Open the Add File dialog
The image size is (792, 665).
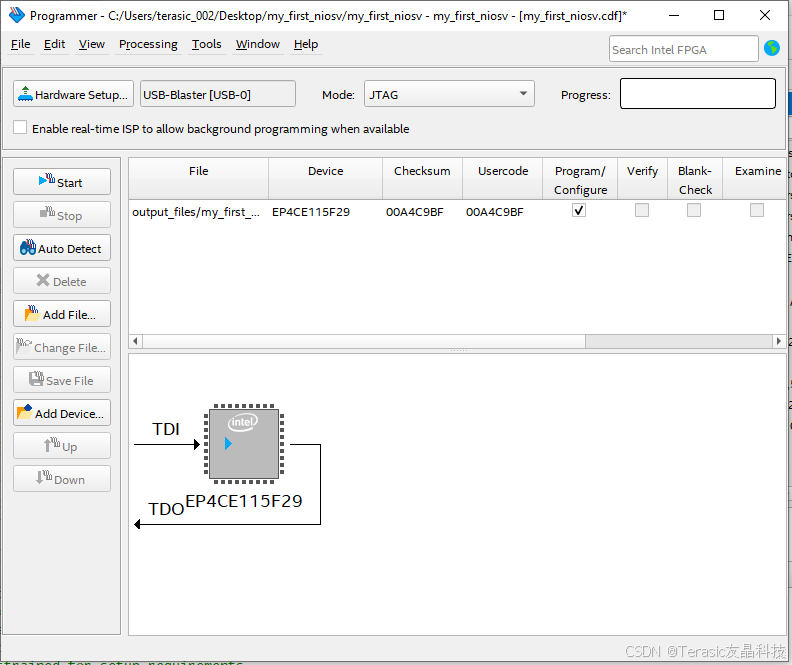(62, 314)
